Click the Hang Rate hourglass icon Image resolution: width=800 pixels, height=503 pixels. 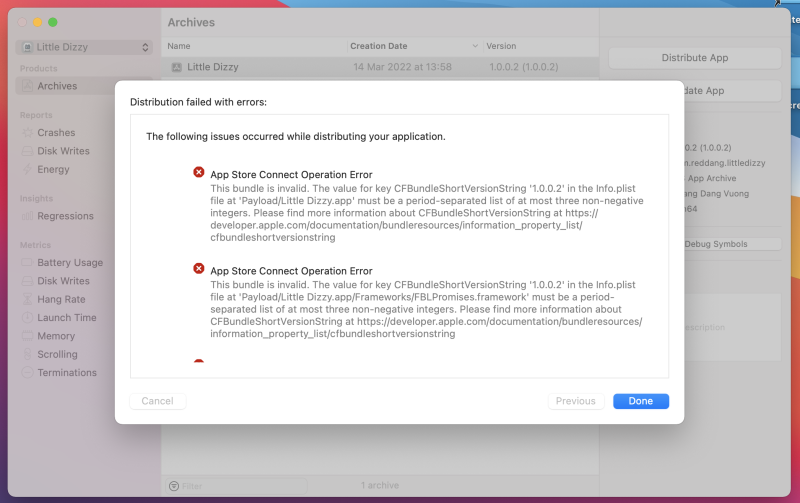point(28,299)
